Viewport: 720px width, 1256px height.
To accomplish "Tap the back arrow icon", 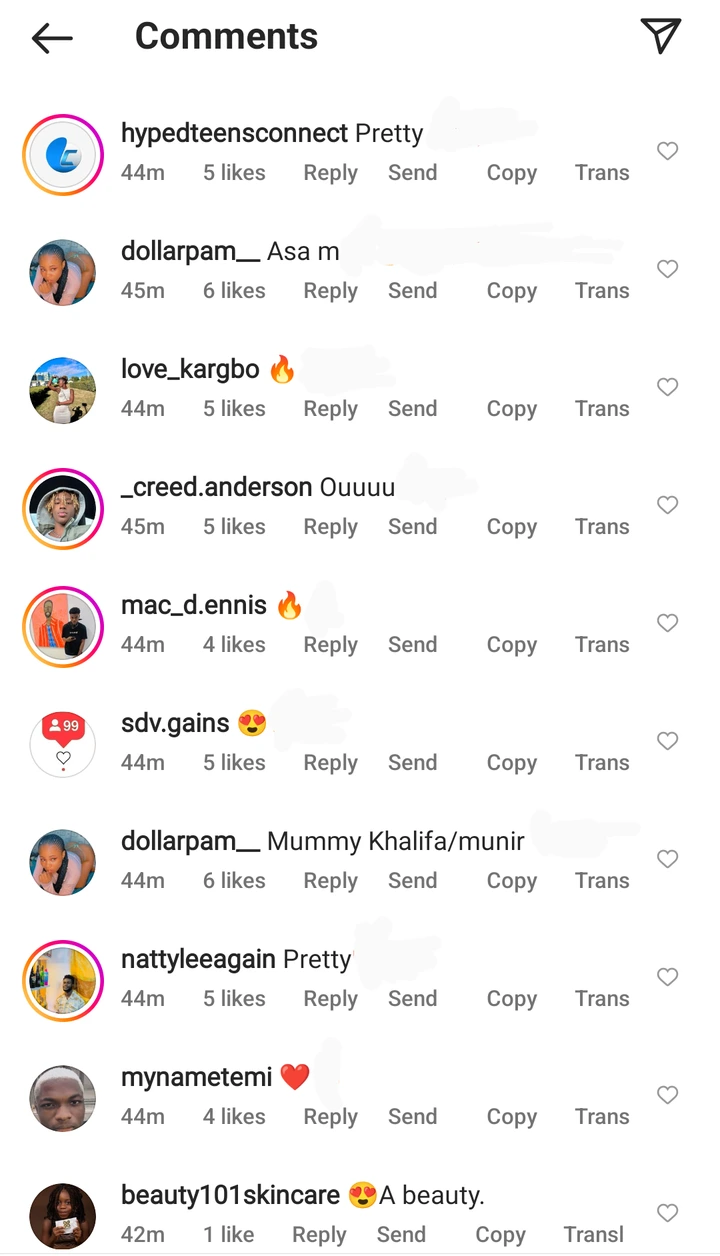I will point(52,38).
